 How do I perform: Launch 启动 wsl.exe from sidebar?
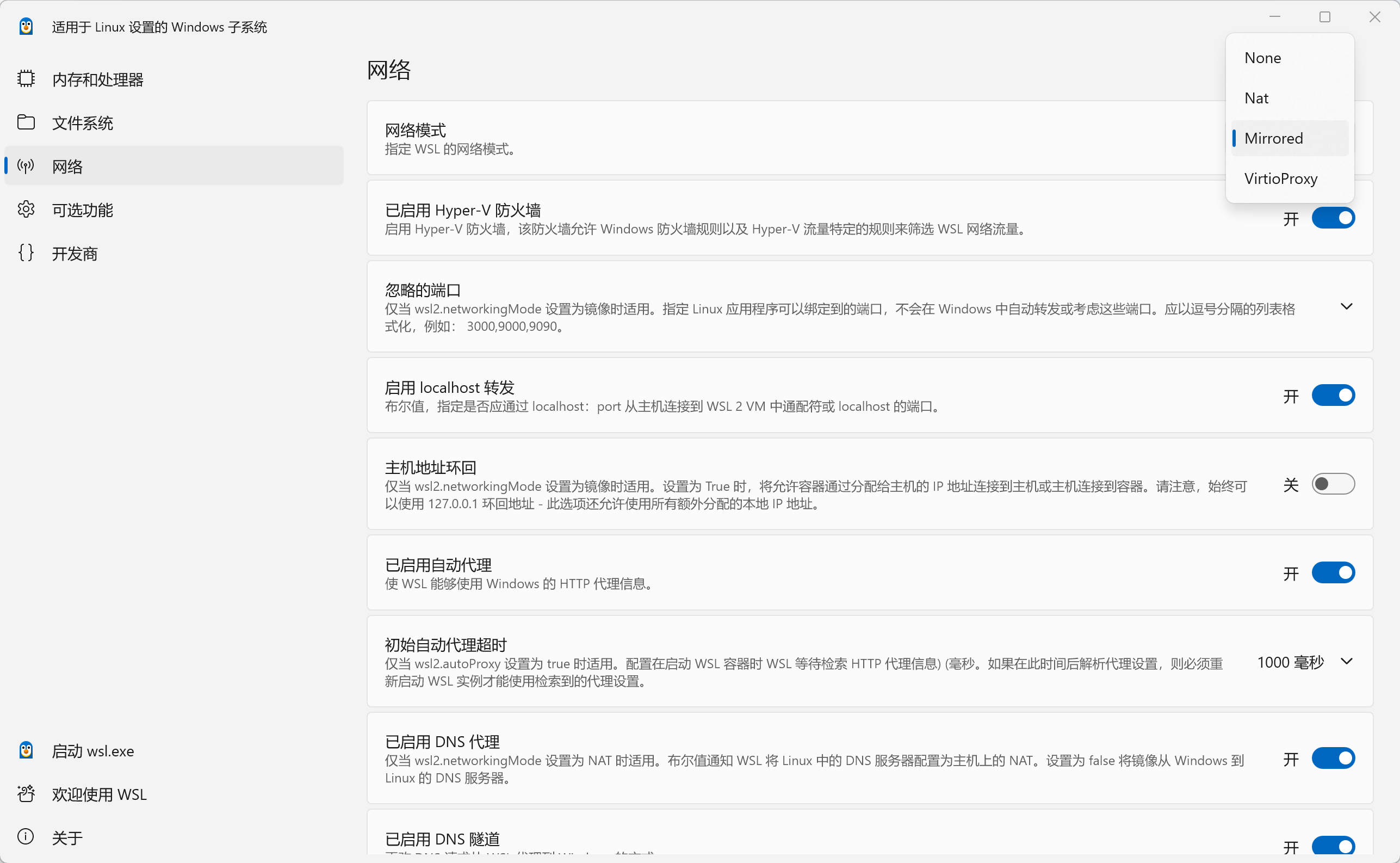tap(174, 750)
